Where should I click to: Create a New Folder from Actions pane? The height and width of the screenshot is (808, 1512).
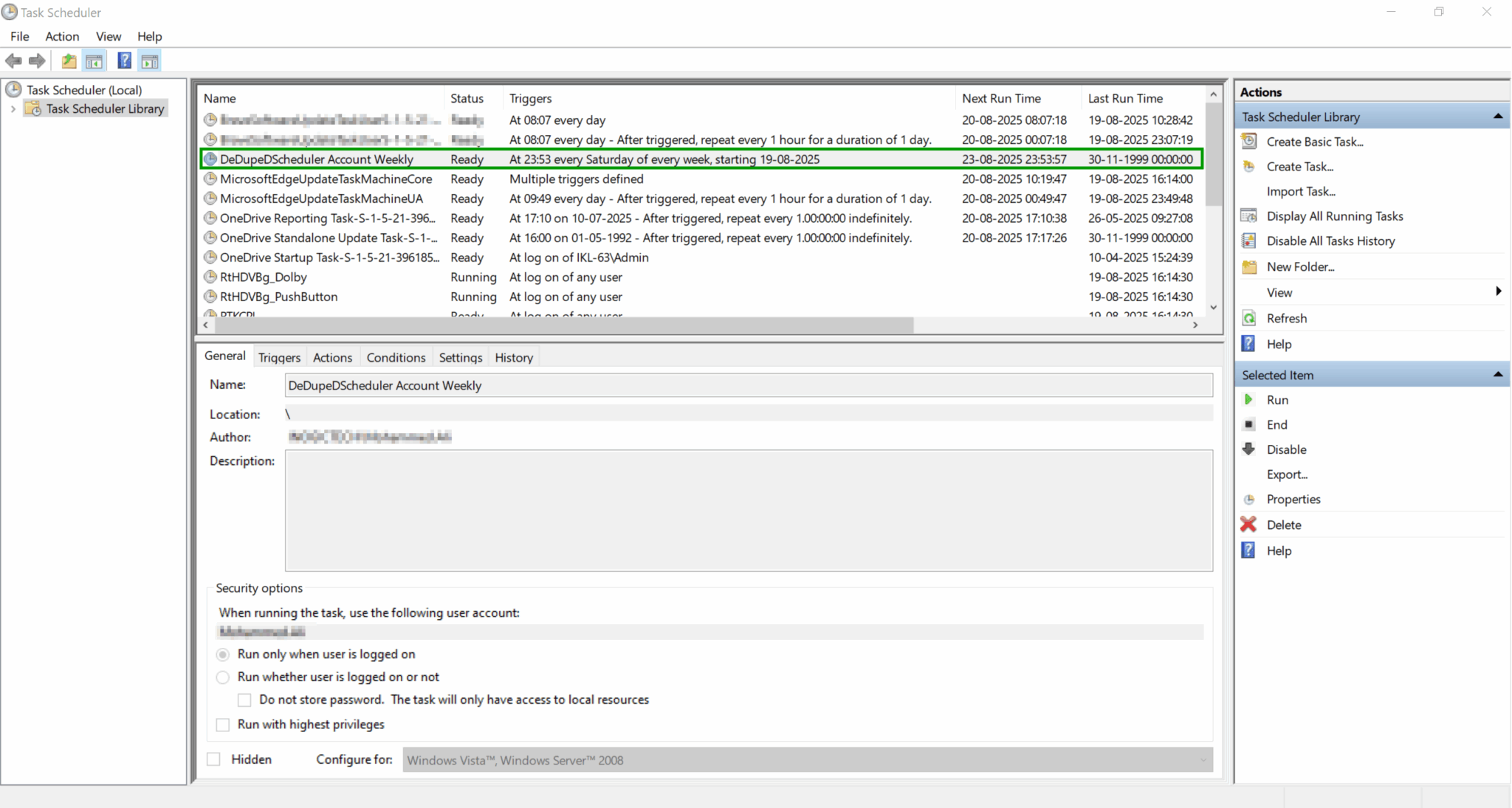tap(1302, 266)
